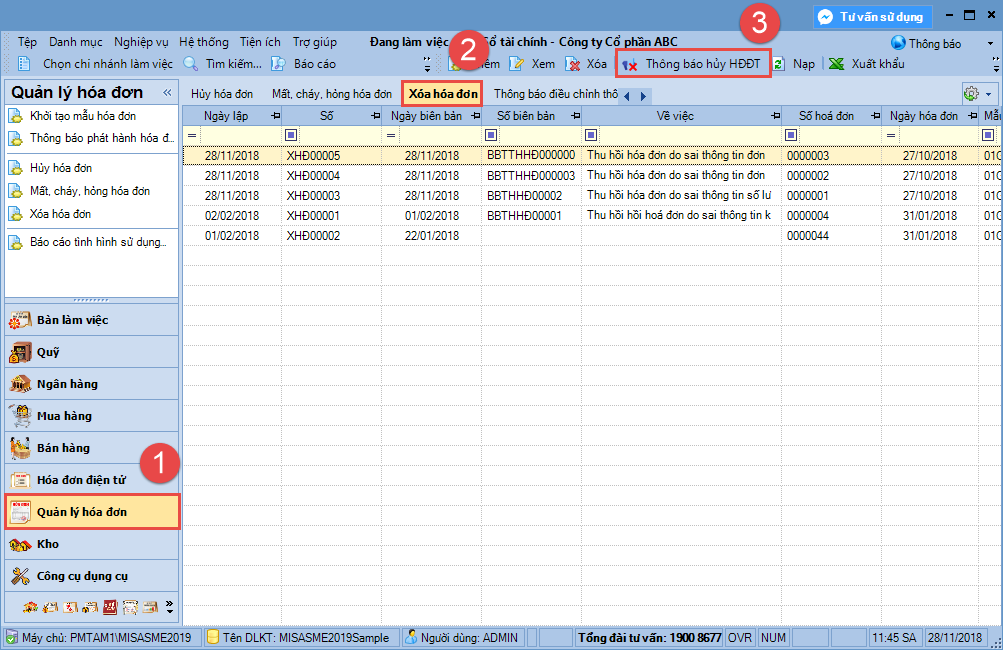Switch to the Hủy hóa đơn tab

point(222,94)
